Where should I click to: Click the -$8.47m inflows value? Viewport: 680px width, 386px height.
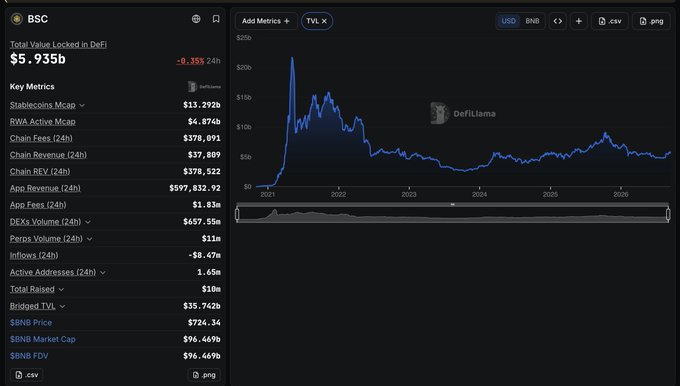[x=204, y=255]
